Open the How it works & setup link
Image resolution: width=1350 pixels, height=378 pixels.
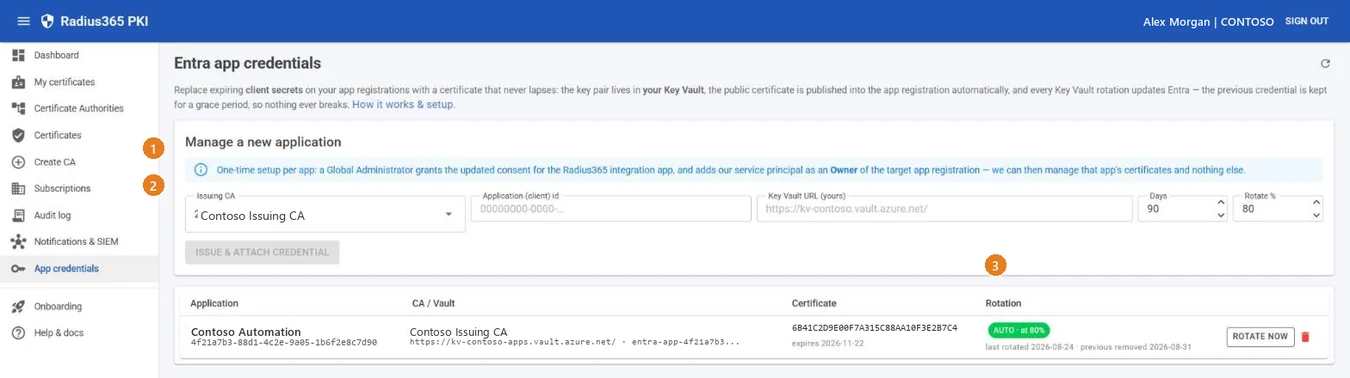click(x=402, y=104)
